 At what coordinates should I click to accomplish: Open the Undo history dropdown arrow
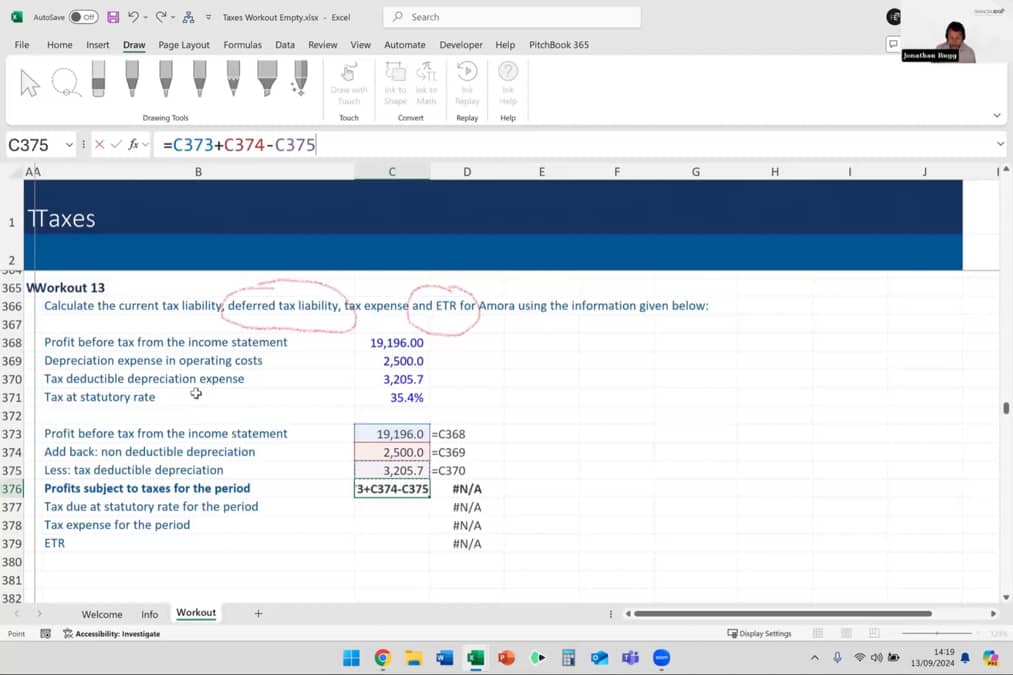145,17
